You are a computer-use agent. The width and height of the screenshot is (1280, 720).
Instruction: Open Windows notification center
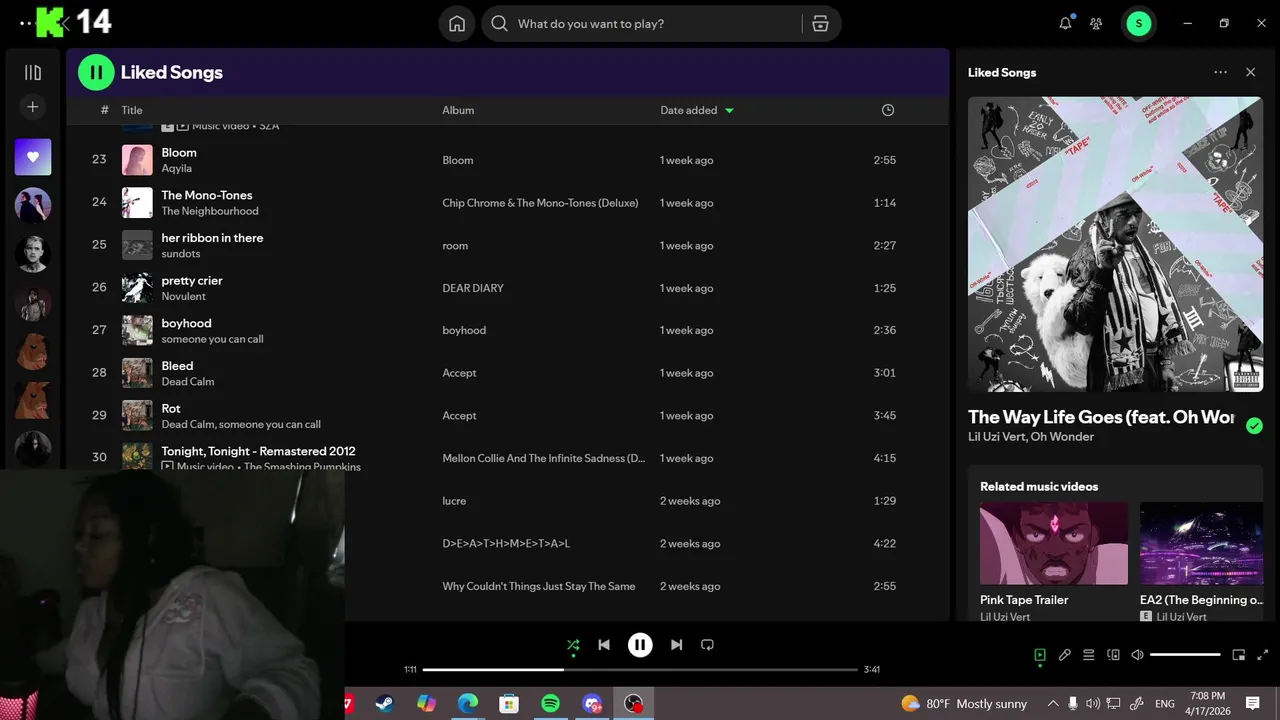point(1252,704)
